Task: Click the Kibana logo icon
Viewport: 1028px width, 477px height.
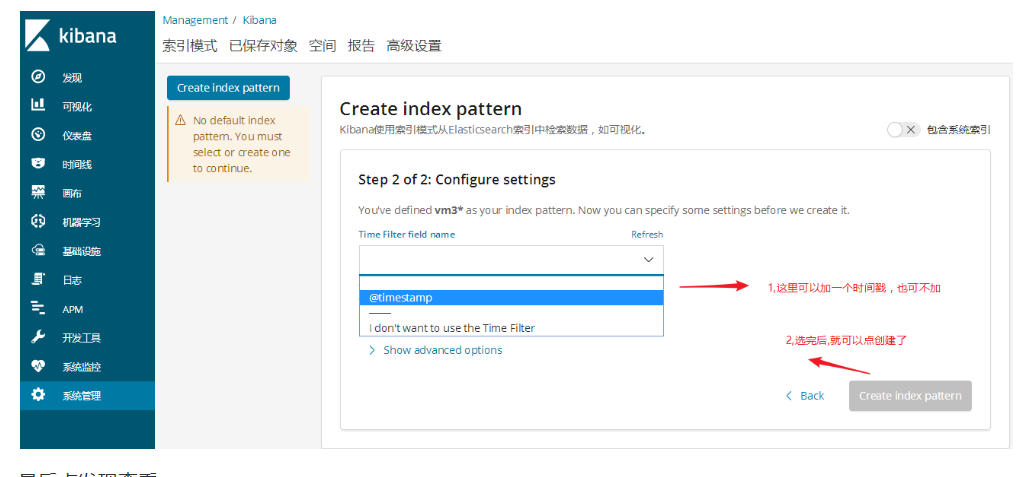Action: [37, 35]
